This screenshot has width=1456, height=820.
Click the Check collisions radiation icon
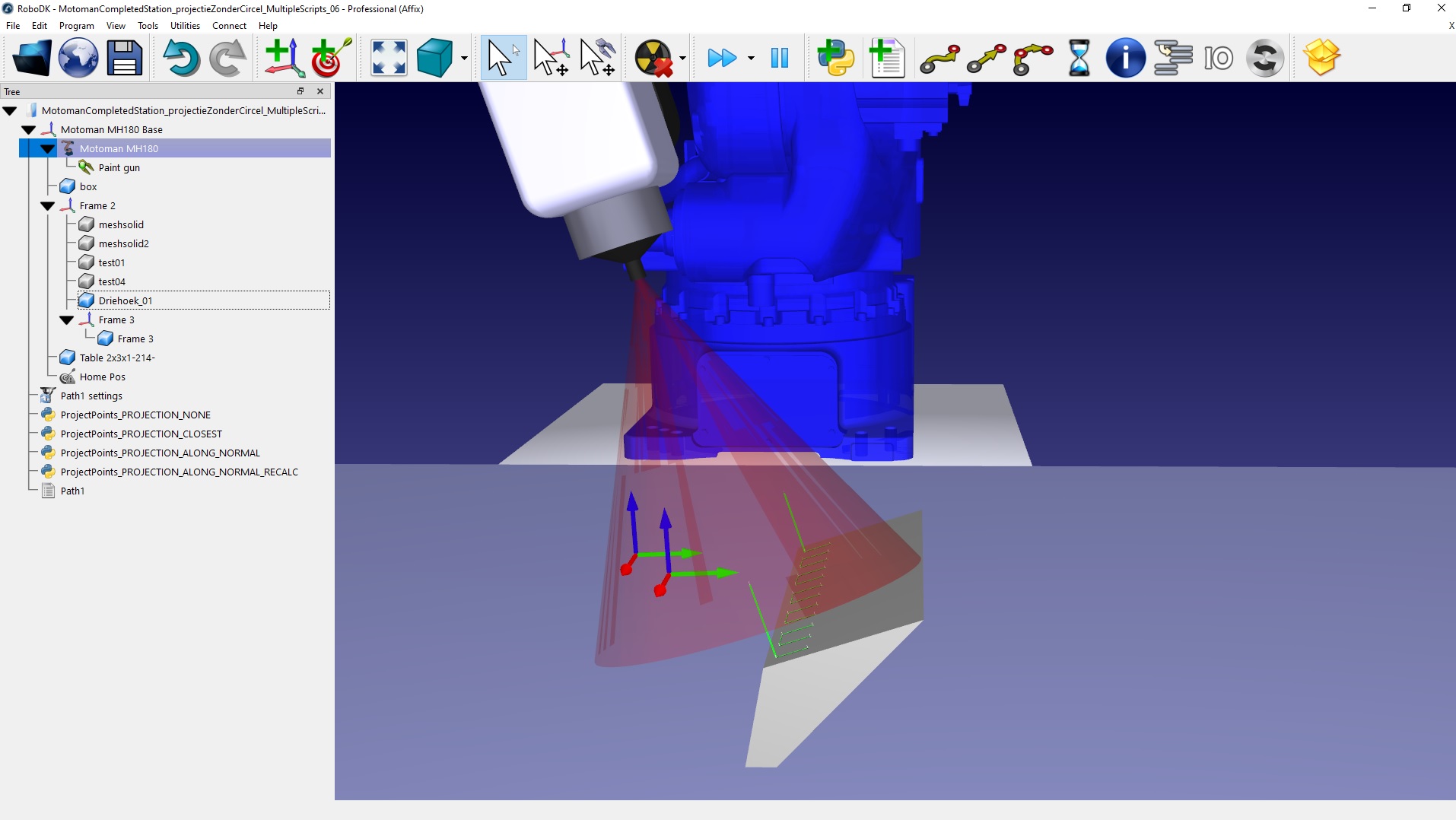[x=653, y=58]
